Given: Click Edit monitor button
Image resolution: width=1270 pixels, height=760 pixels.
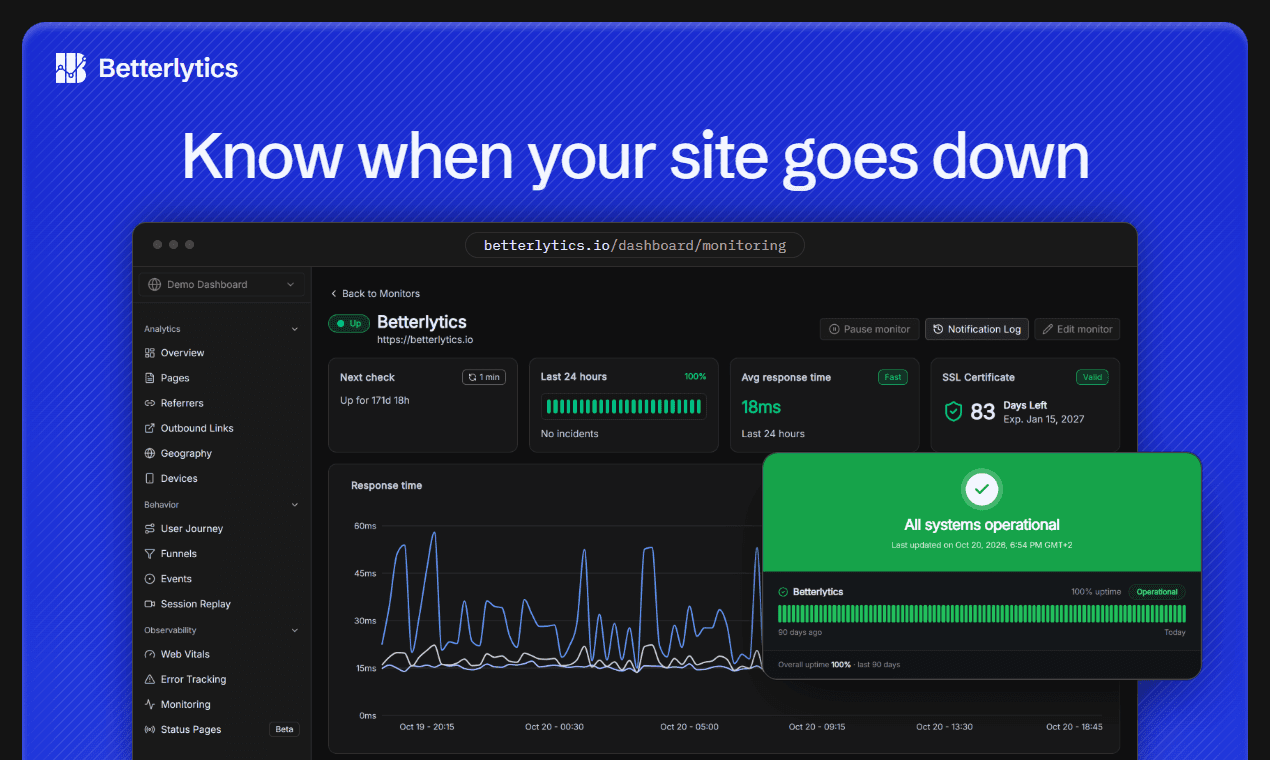Looking at the screenshot, I should (1077, 329).
